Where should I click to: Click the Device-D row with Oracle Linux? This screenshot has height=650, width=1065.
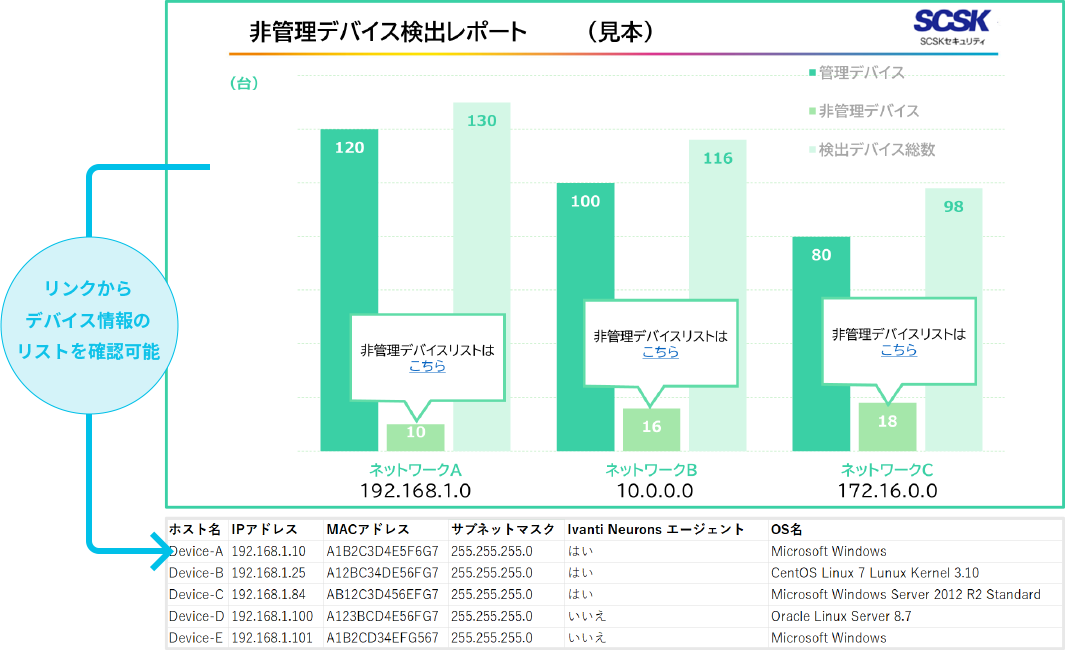[400, 615]
